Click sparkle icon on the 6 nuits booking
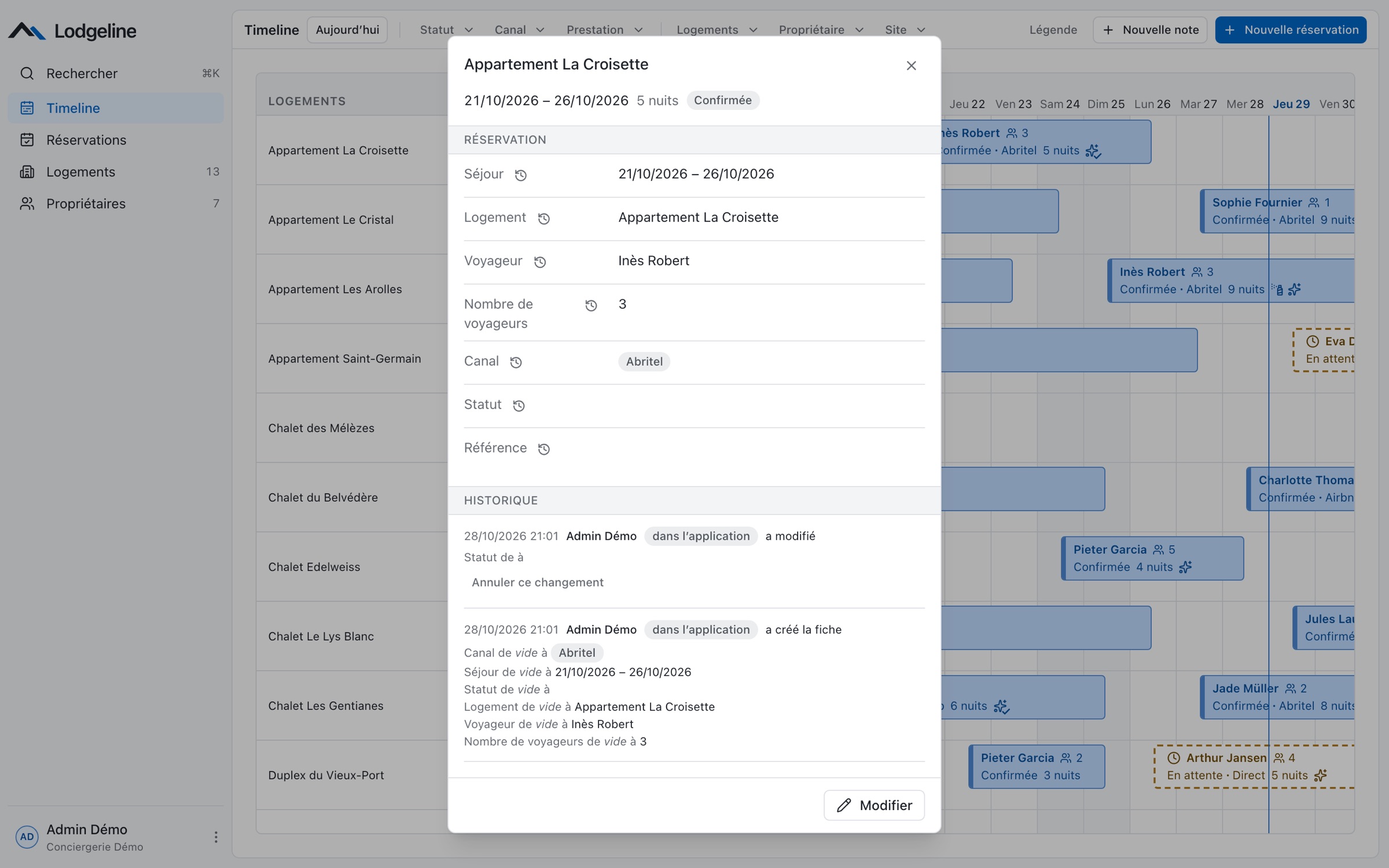1389x868 pixels. (1001, 706)
